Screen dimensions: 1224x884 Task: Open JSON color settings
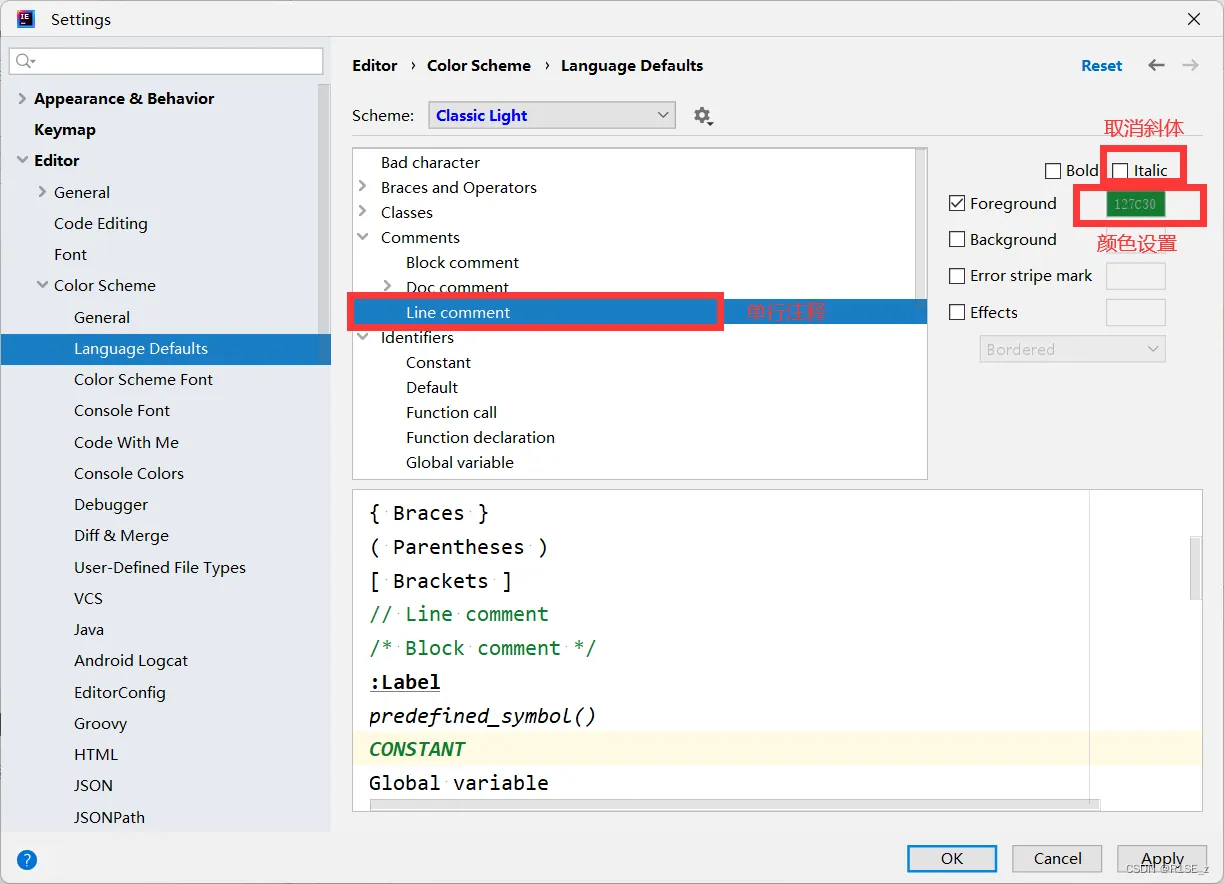[x=93, y=786]
